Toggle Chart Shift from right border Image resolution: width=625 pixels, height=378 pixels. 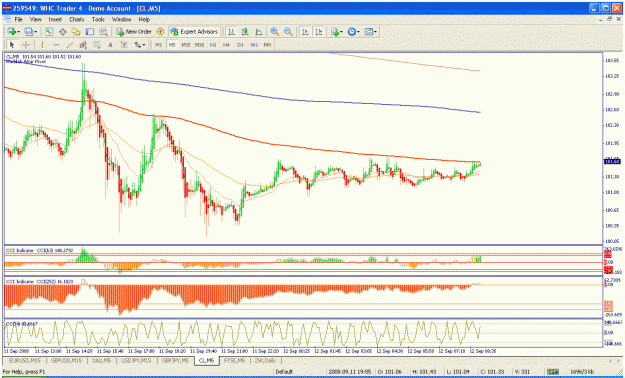tap(319, 32)
